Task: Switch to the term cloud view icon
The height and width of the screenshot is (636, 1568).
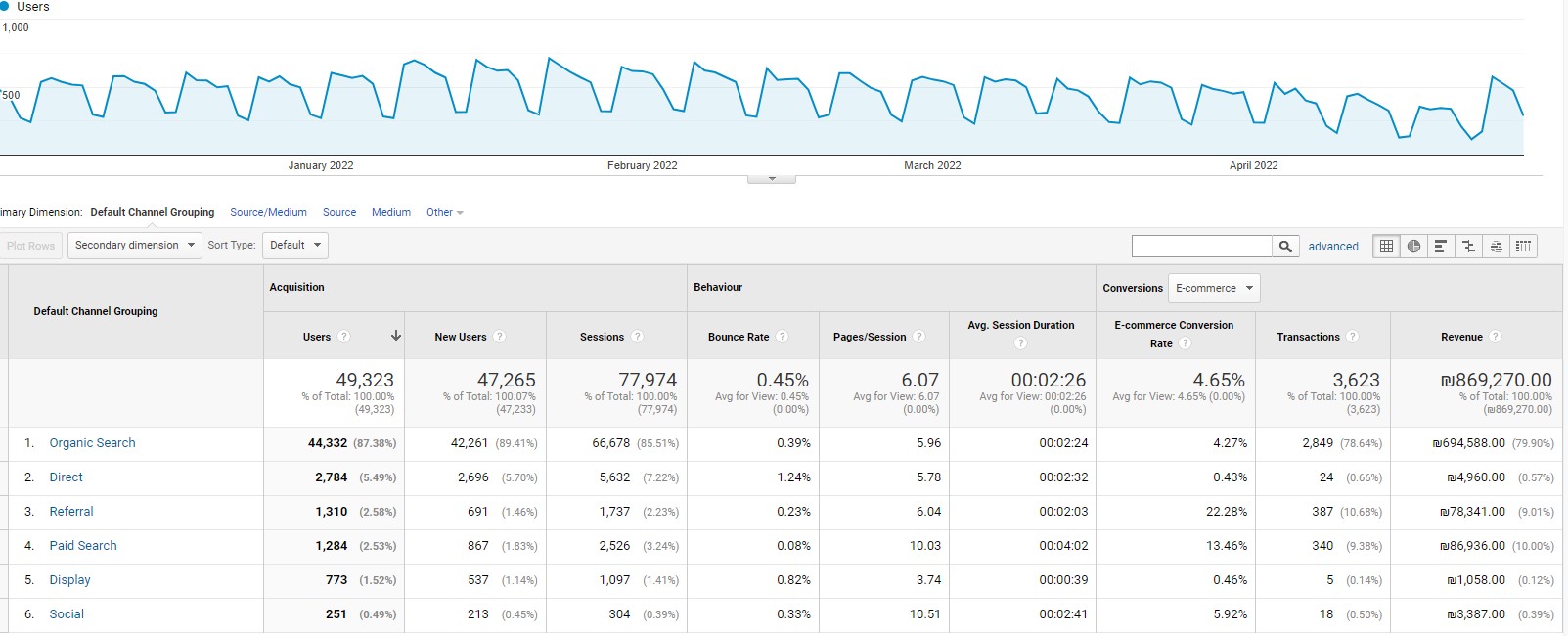Action: tap(1496, 247)
